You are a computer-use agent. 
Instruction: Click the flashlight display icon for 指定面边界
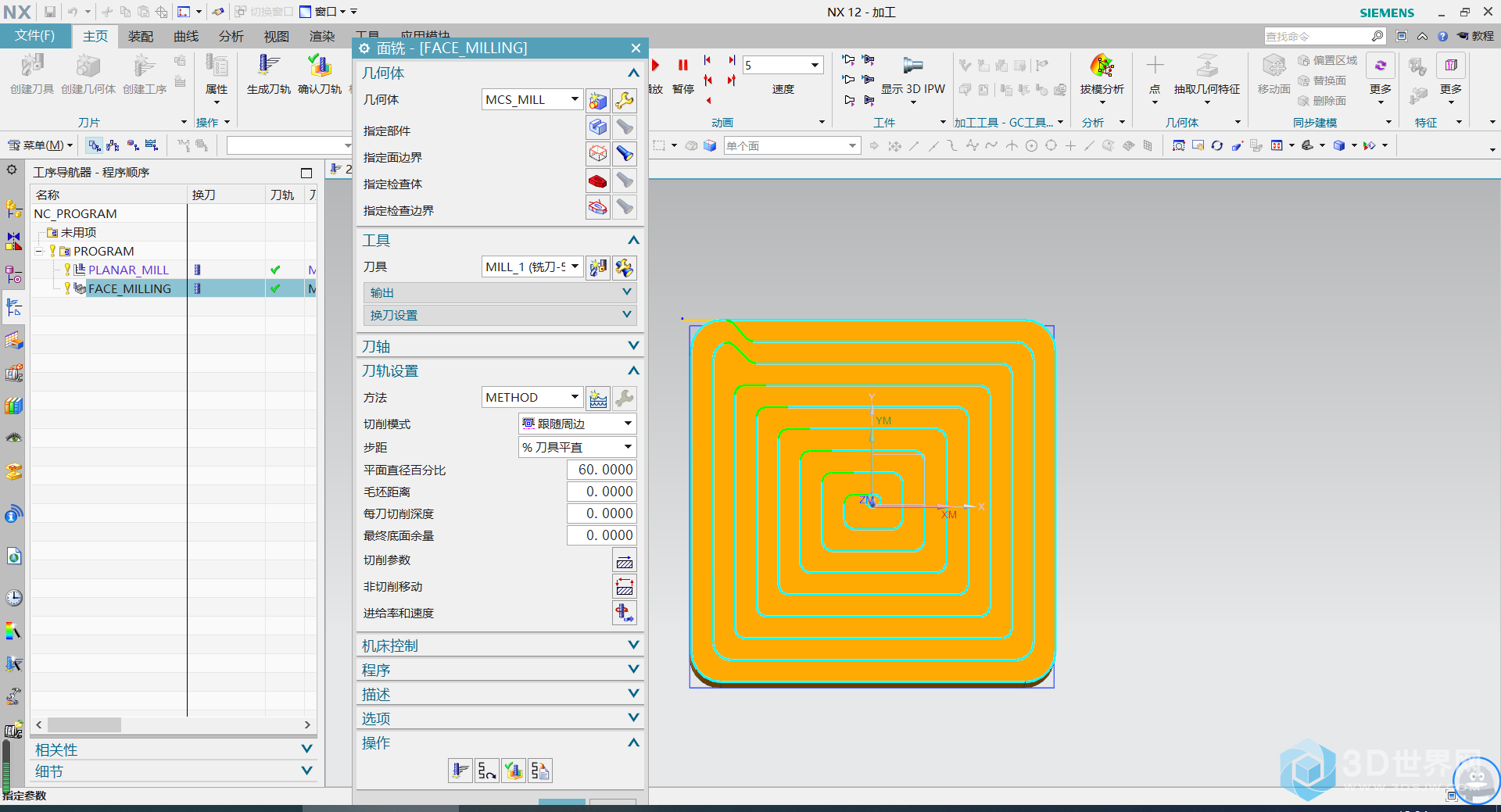pos(625,153)
